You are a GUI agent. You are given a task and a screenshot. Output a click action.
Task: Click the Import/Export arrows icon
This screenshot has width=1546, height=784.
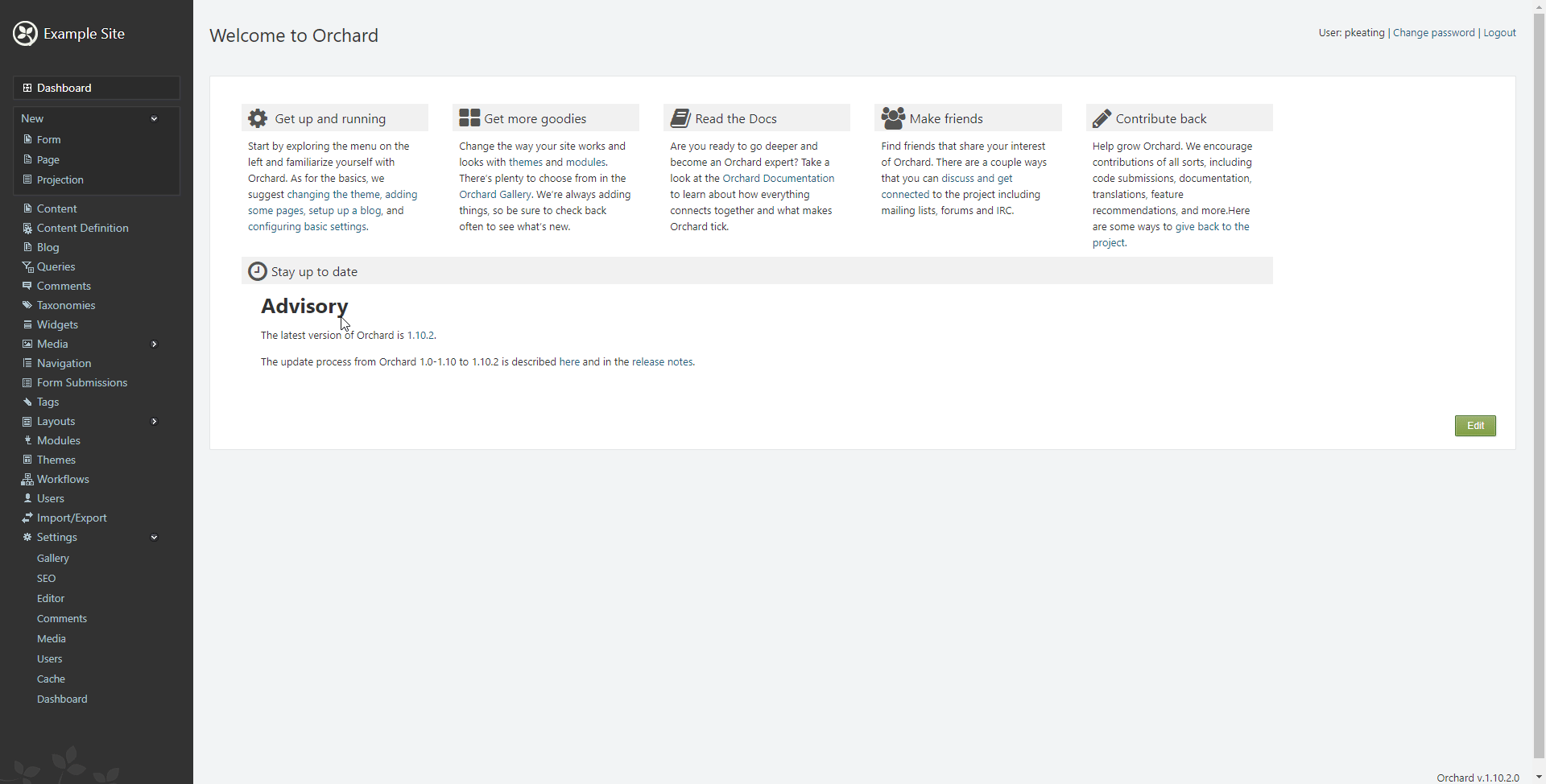[27, 518]
